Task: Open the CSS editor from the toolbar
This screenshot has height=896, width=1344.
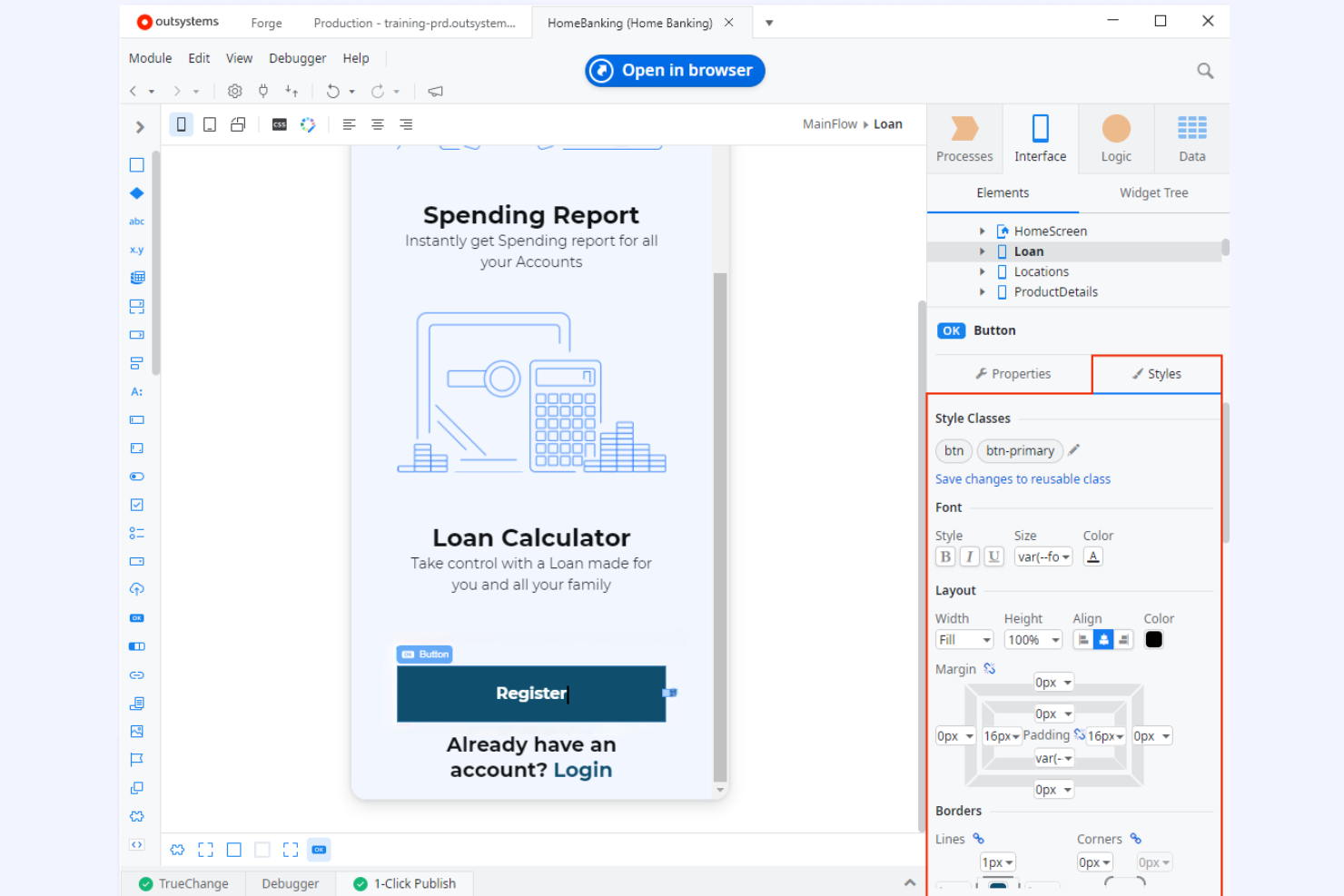Action: pyautogui.click(x=279, y=124)
